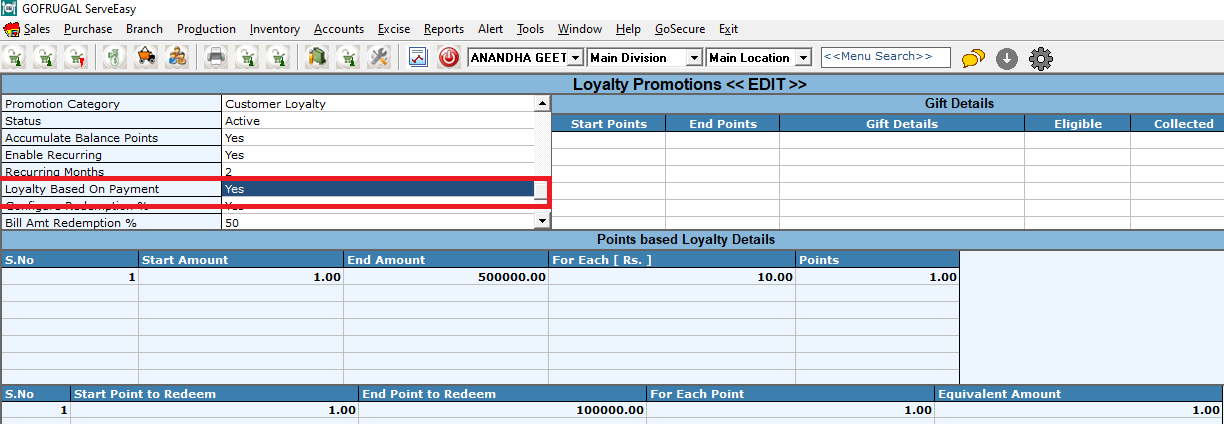The width and height of the screenshot is (1224, 424).
Task: Open the Help menu
Action: pyautogui.click(x=628, y=29)
